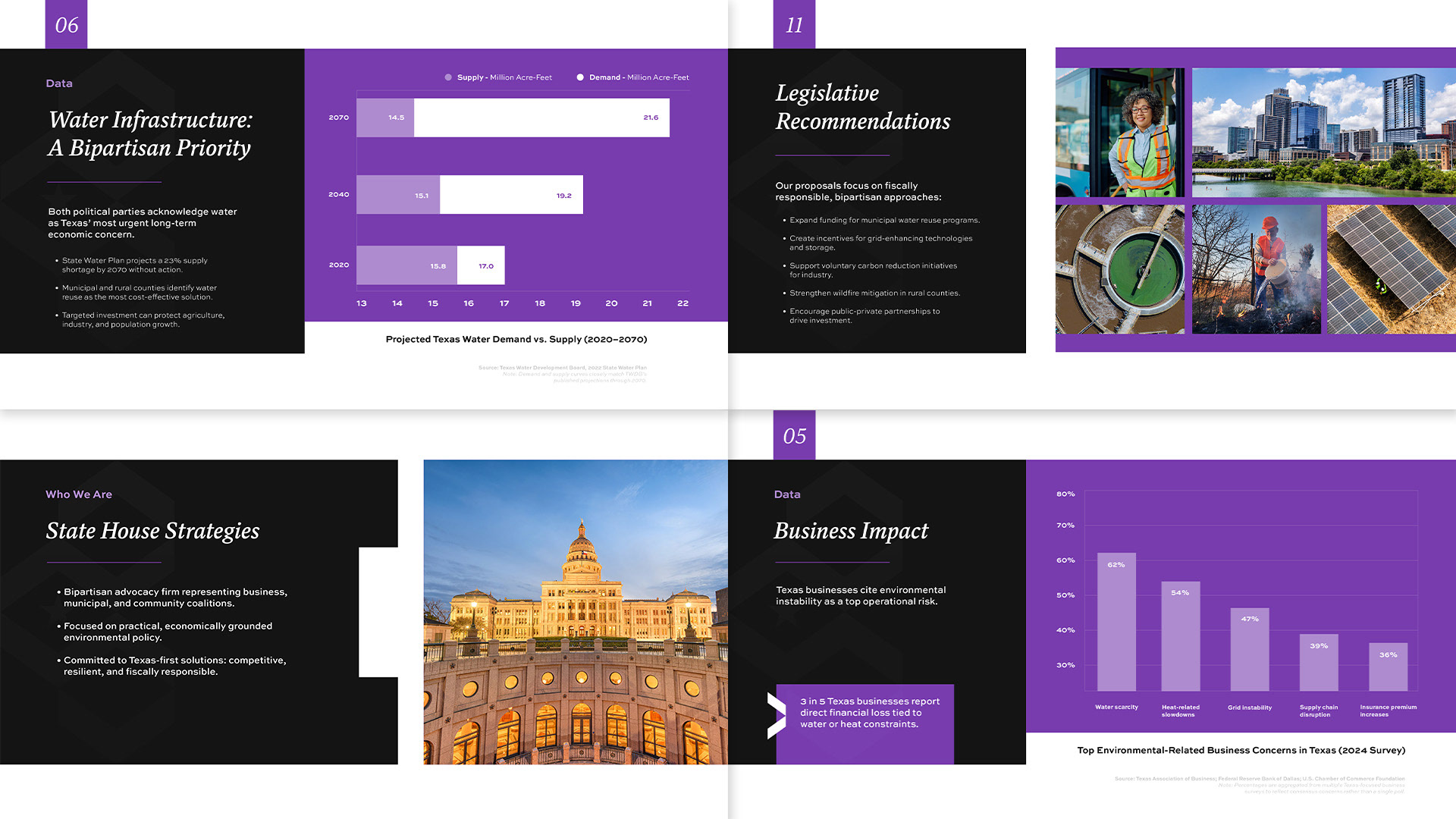This screenshot has width=1456, height=819.
Task: Click the Insurance premium increases 36% bar
Action: (1388, 667)
